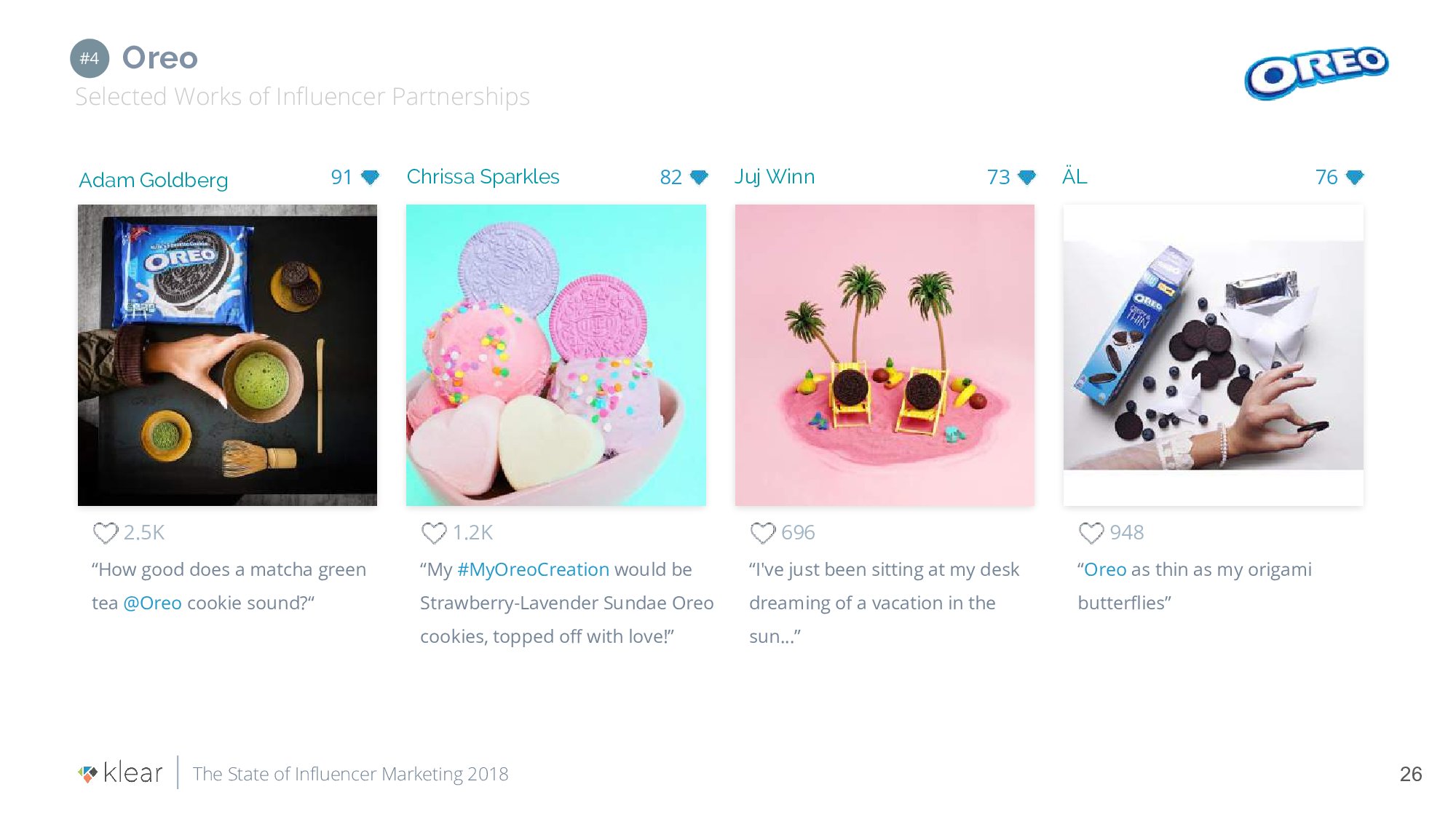Image resolution: width=1456 pixels, height=819 pixels.
Task: Click the diamond icon next to score 82
Action: click(699, 177)
